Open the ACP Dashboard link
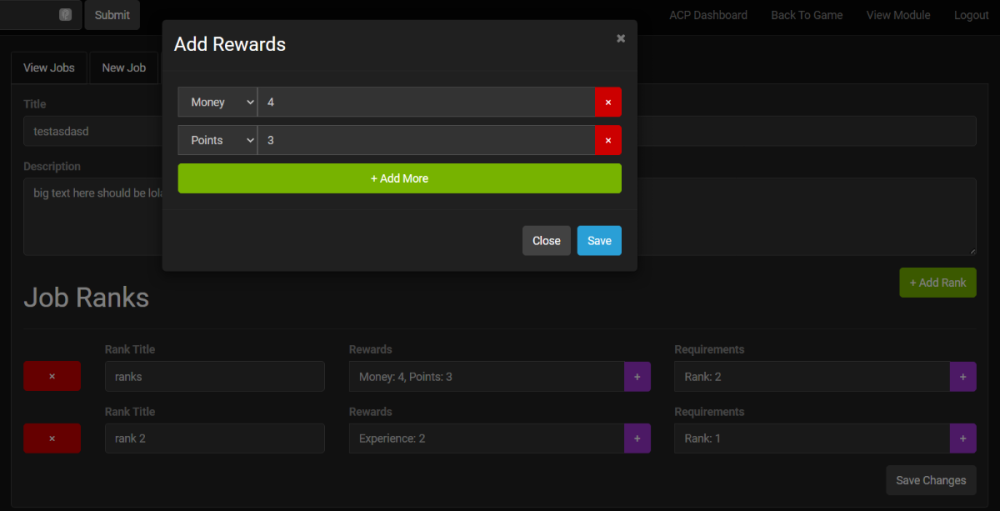Viewport: 1000px width, 511px height. (708, 15)
